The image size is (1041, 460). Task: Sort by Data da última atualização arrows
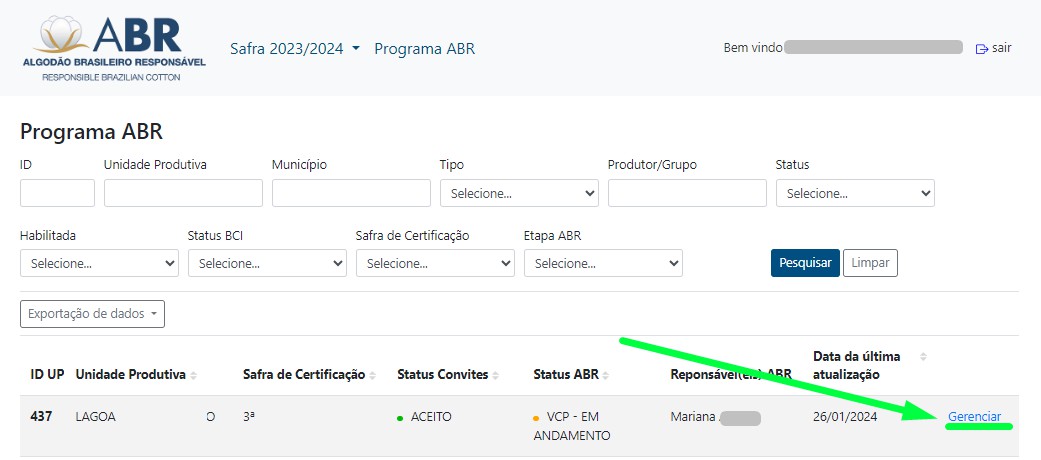(923, 357)
